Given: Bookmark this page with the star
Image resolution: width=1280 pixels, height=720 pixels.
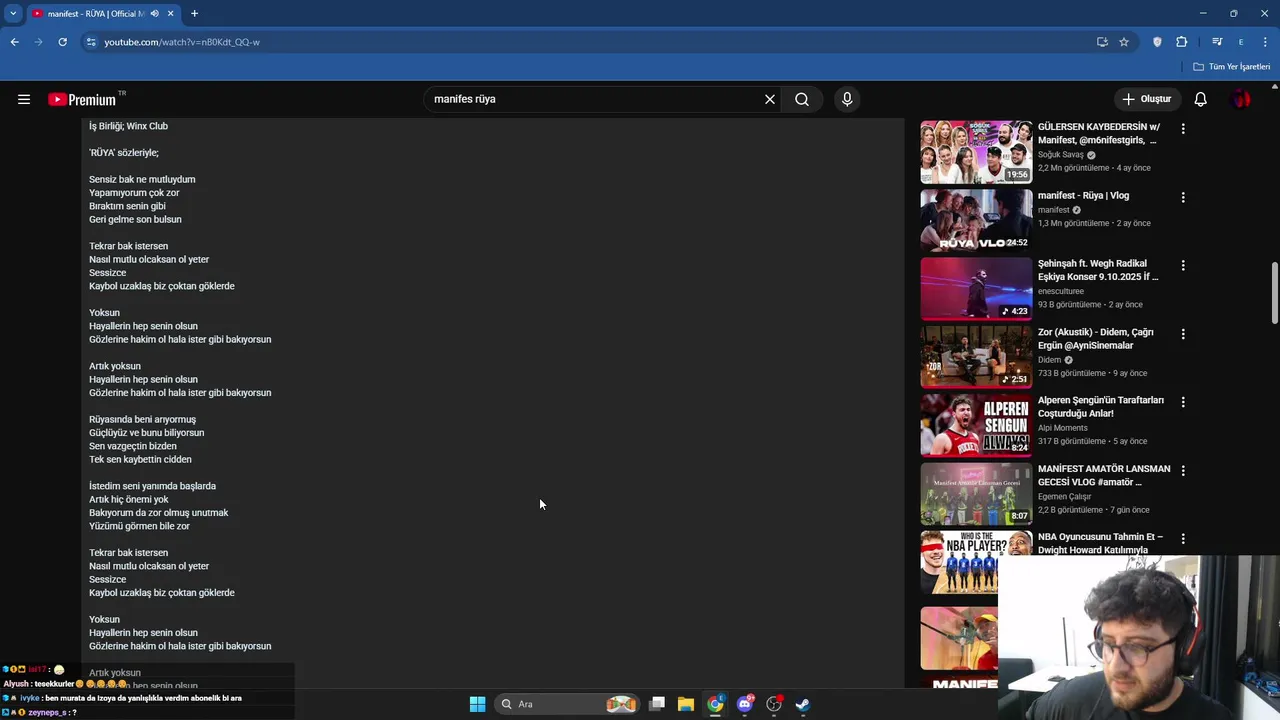Looking at the screenshot, I should (x=1124, y=42).
